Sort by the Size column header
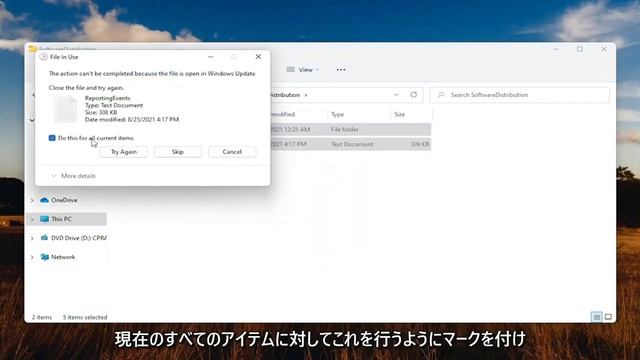This screenshot has width=640, height=360. click(x=400, y=115)
